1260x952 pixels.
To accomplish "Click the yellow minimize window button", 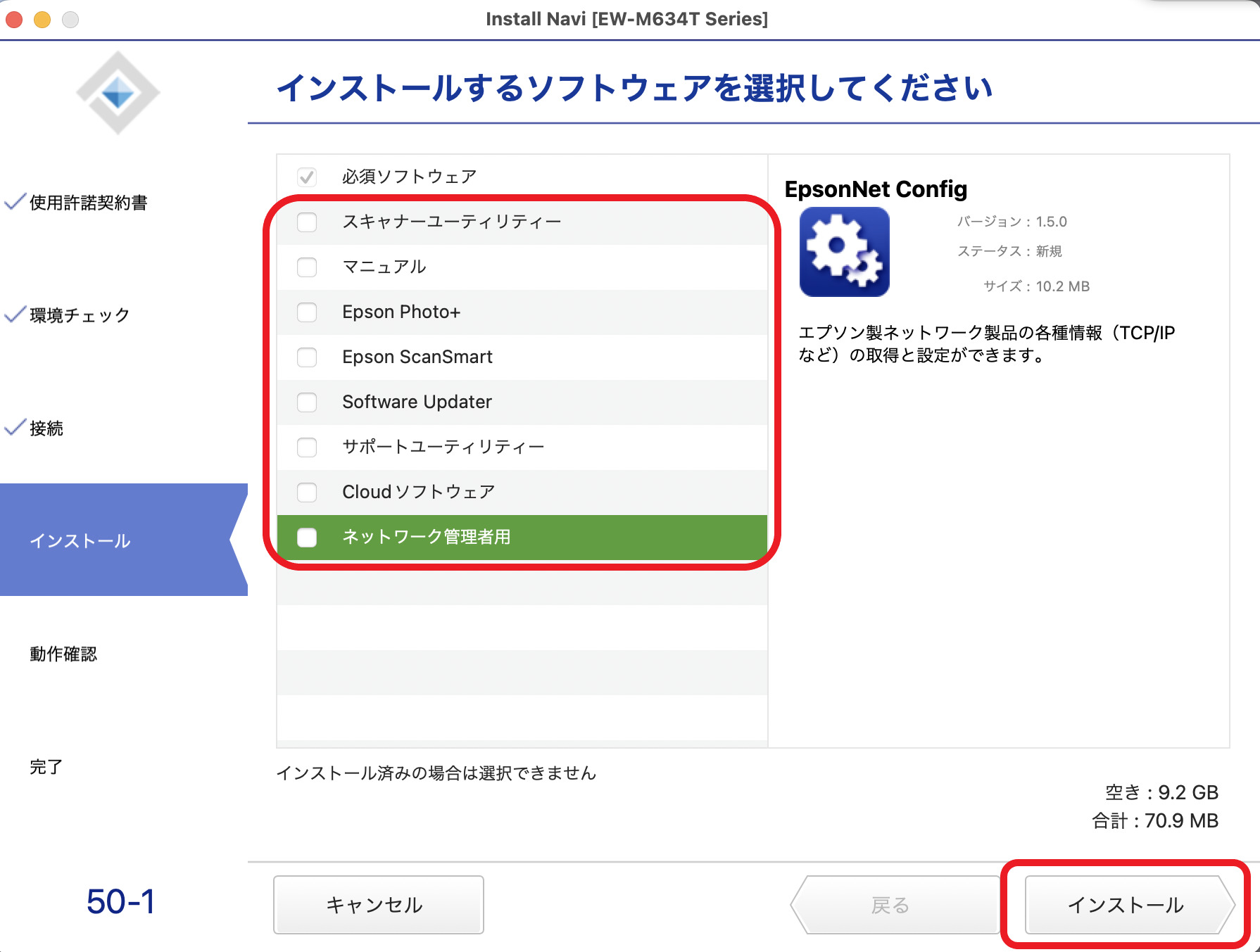I will [42, 19].
